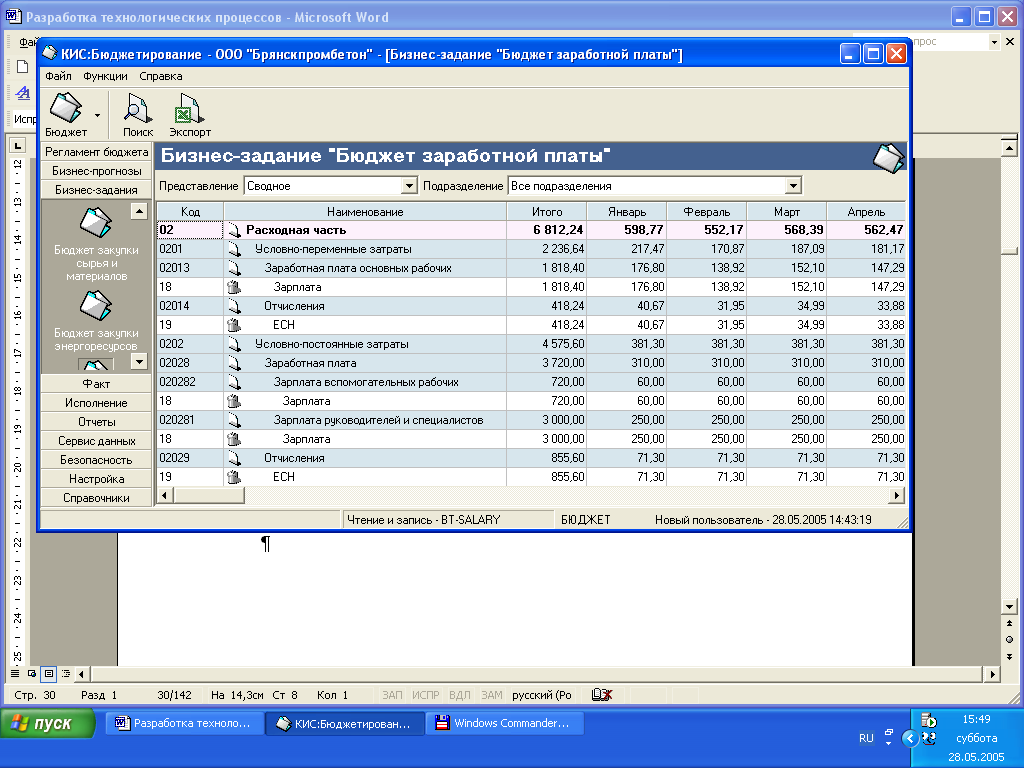Click the Поиск search icon
The width and height of the screenshot is (1024, 768).
tap(137, 108)
